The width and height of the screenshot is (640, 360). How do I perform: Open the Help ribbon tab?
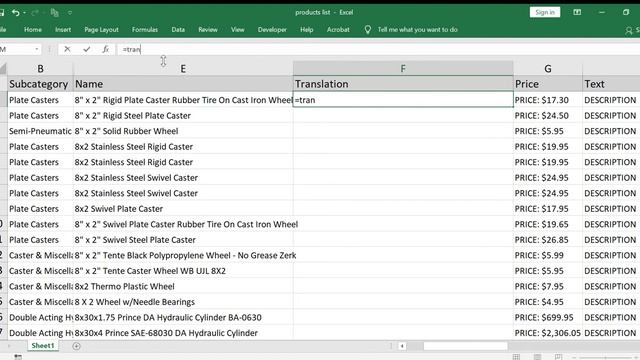tap(307, 29)
